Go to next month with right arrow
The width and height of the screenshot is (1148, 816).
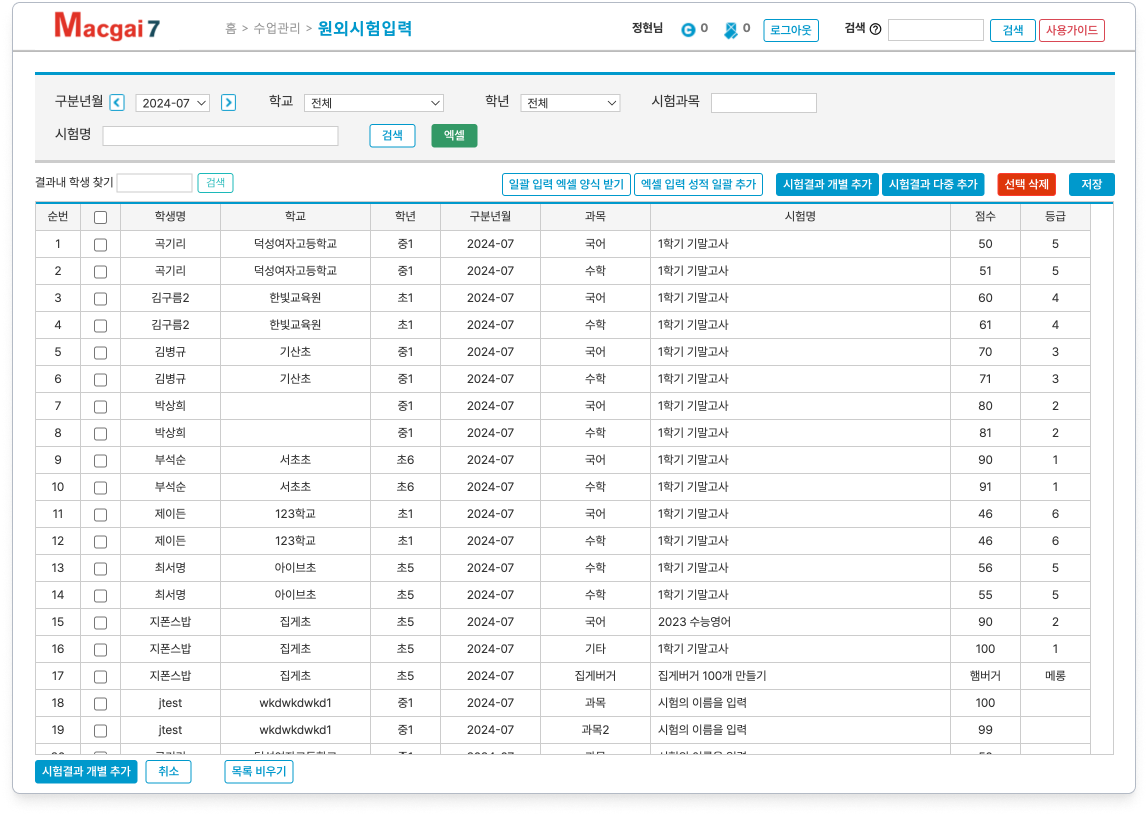[x=228, y=102]
